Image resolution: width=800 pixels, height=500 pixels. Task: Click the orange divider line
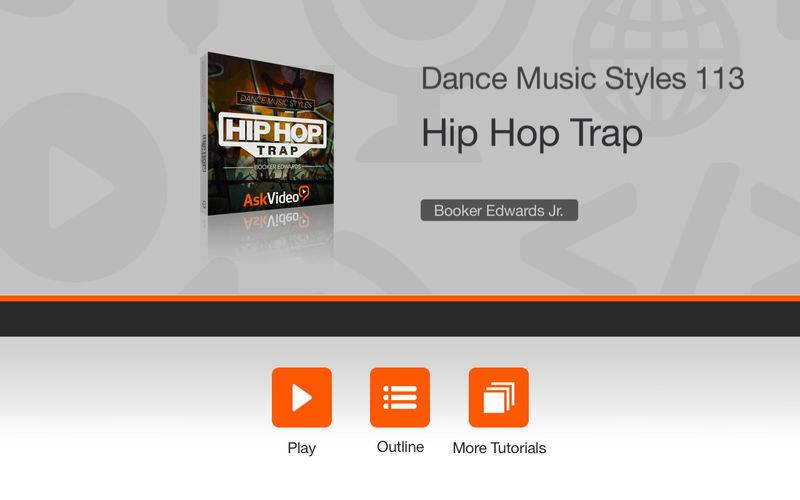[x=400, y=298]
